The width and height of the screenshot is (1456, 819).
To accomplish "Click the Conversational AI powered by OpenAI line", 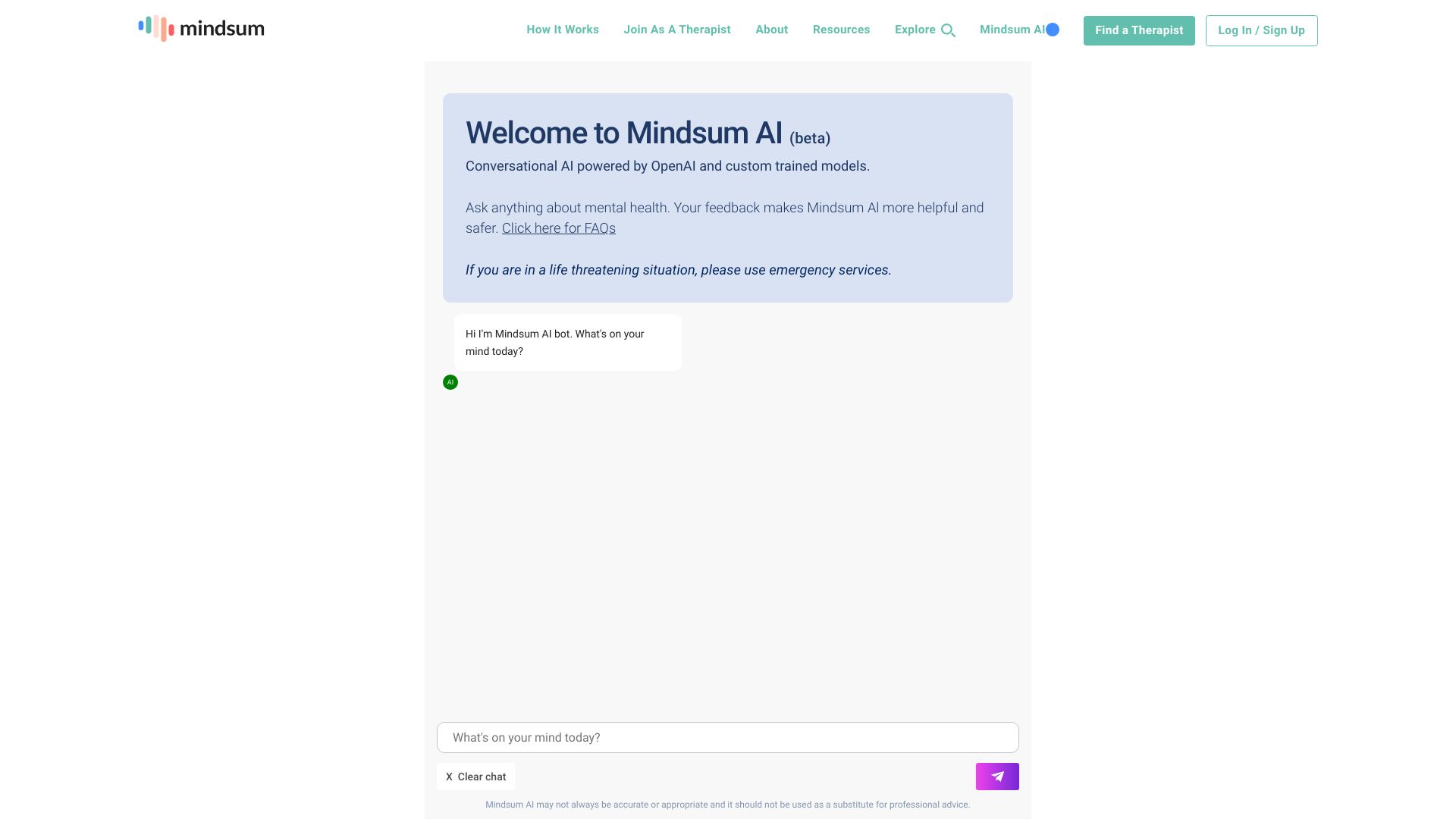I will click(x=667, y=166).
